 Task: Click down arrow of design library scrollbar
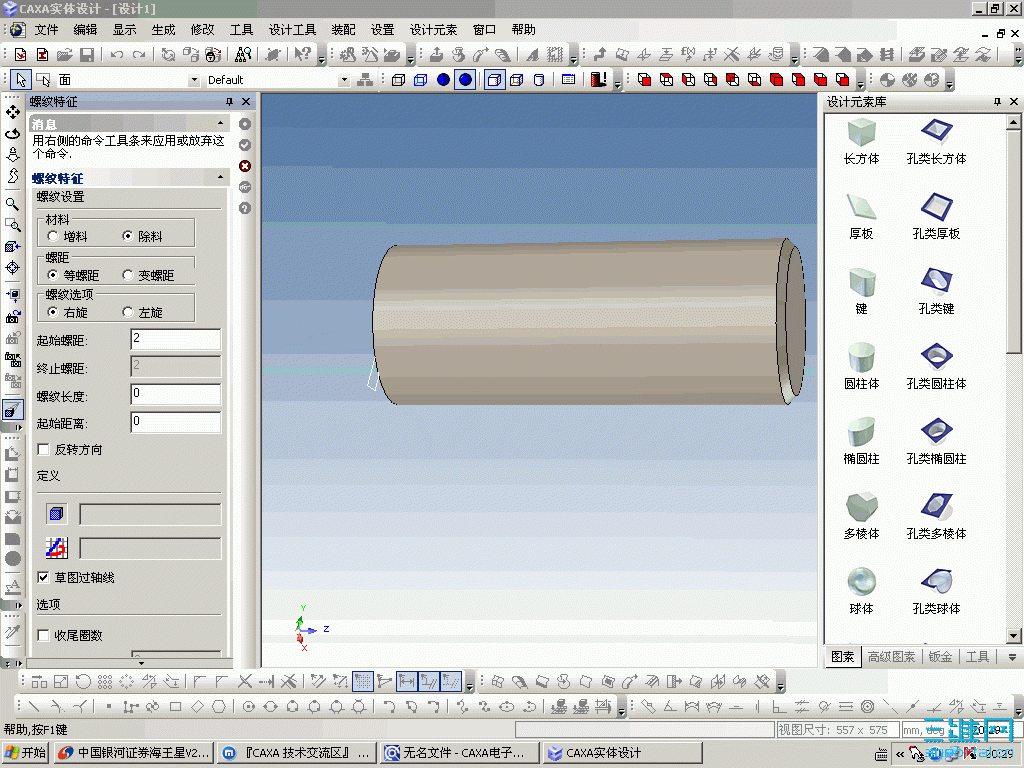1013,635
